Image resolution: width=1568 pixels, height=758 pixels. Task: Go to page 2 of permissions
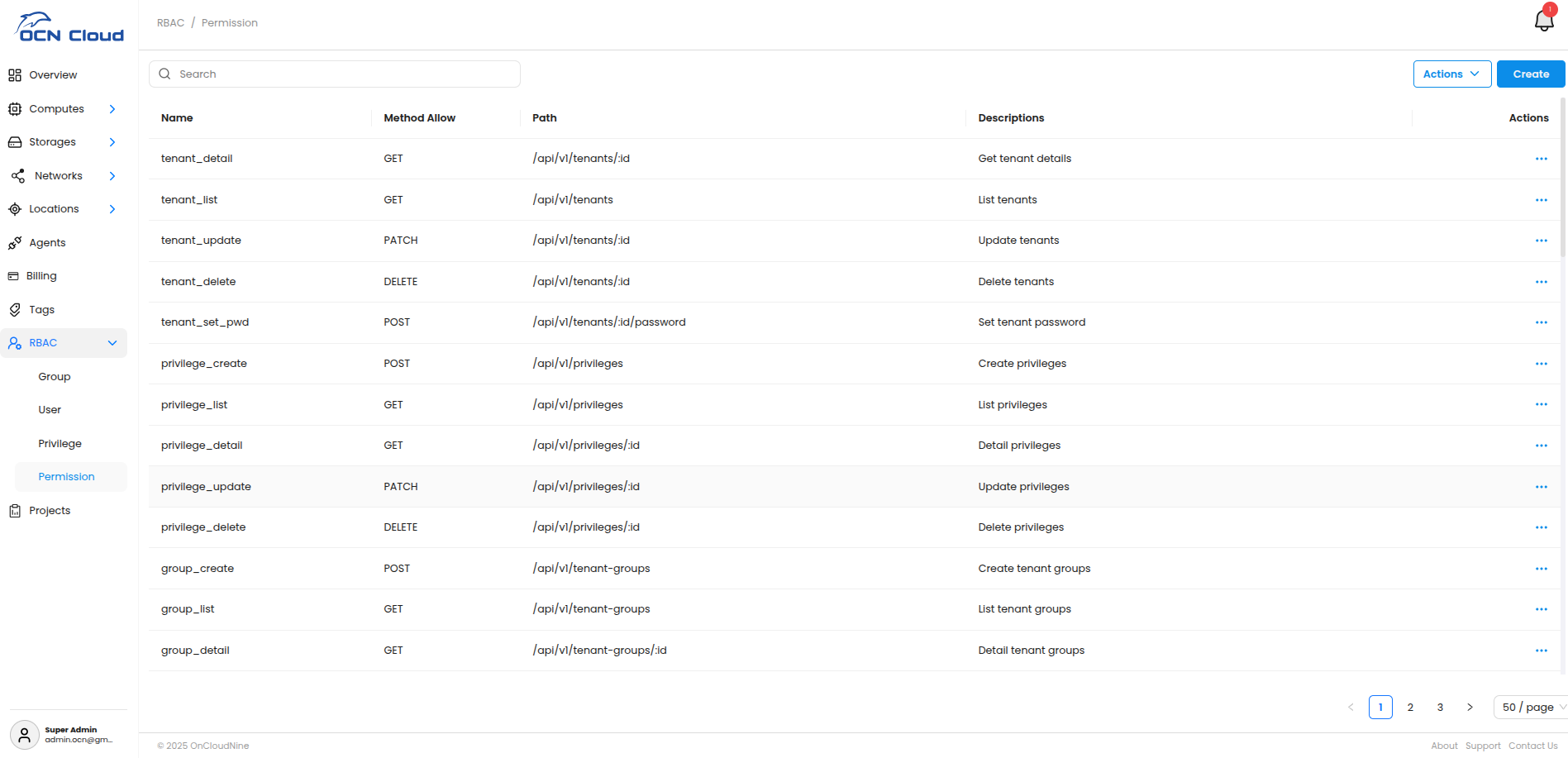coord(1410,708)
